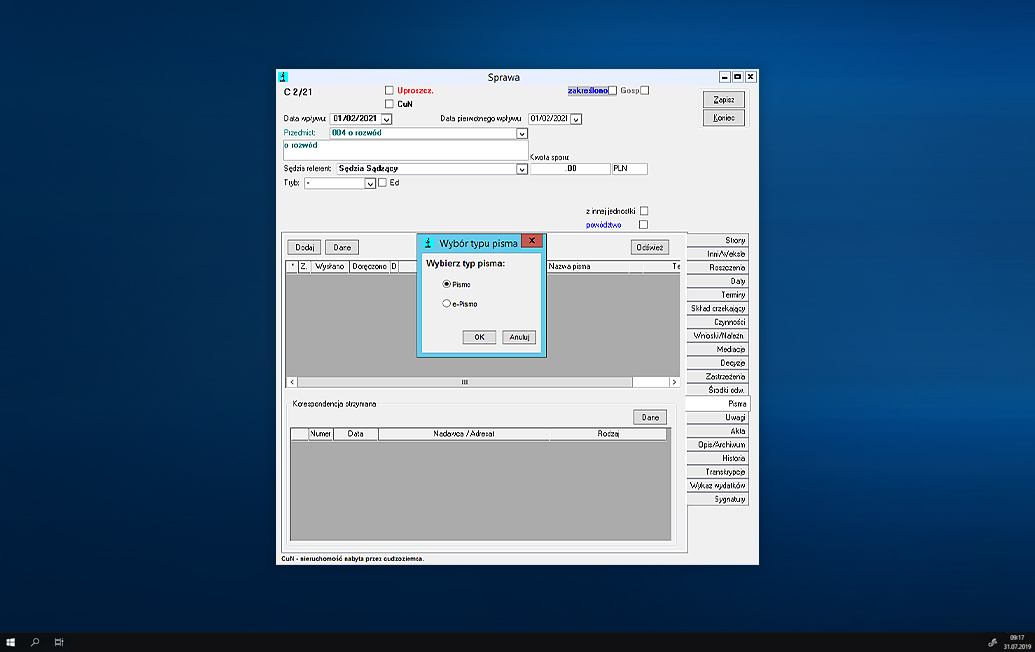Image resolution: width=1035 pixels, height=652 pixels.
Task: Toggle the Ed checkbox
Action: [382, 183]
